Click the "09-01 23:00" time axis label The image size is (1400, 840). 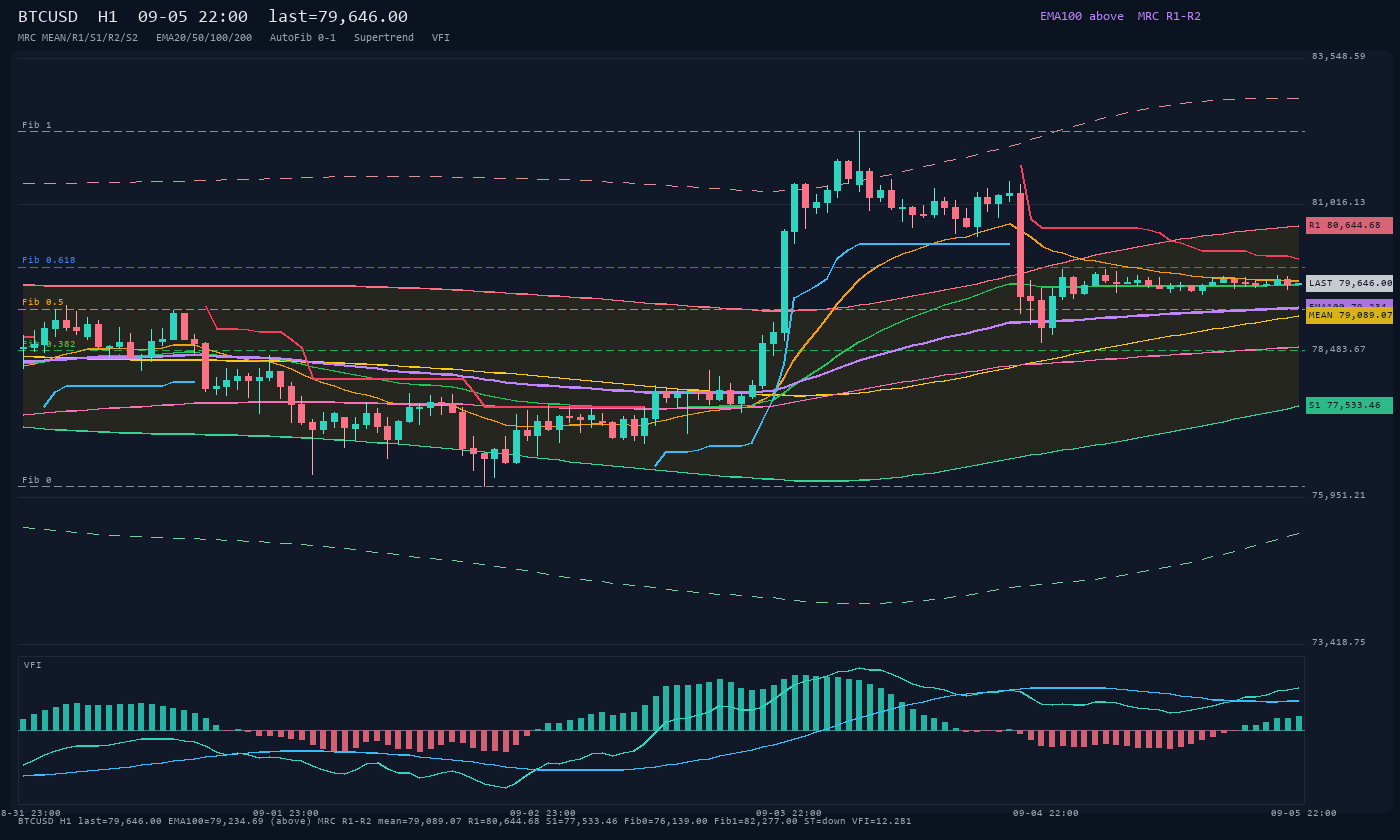[286, 813]
